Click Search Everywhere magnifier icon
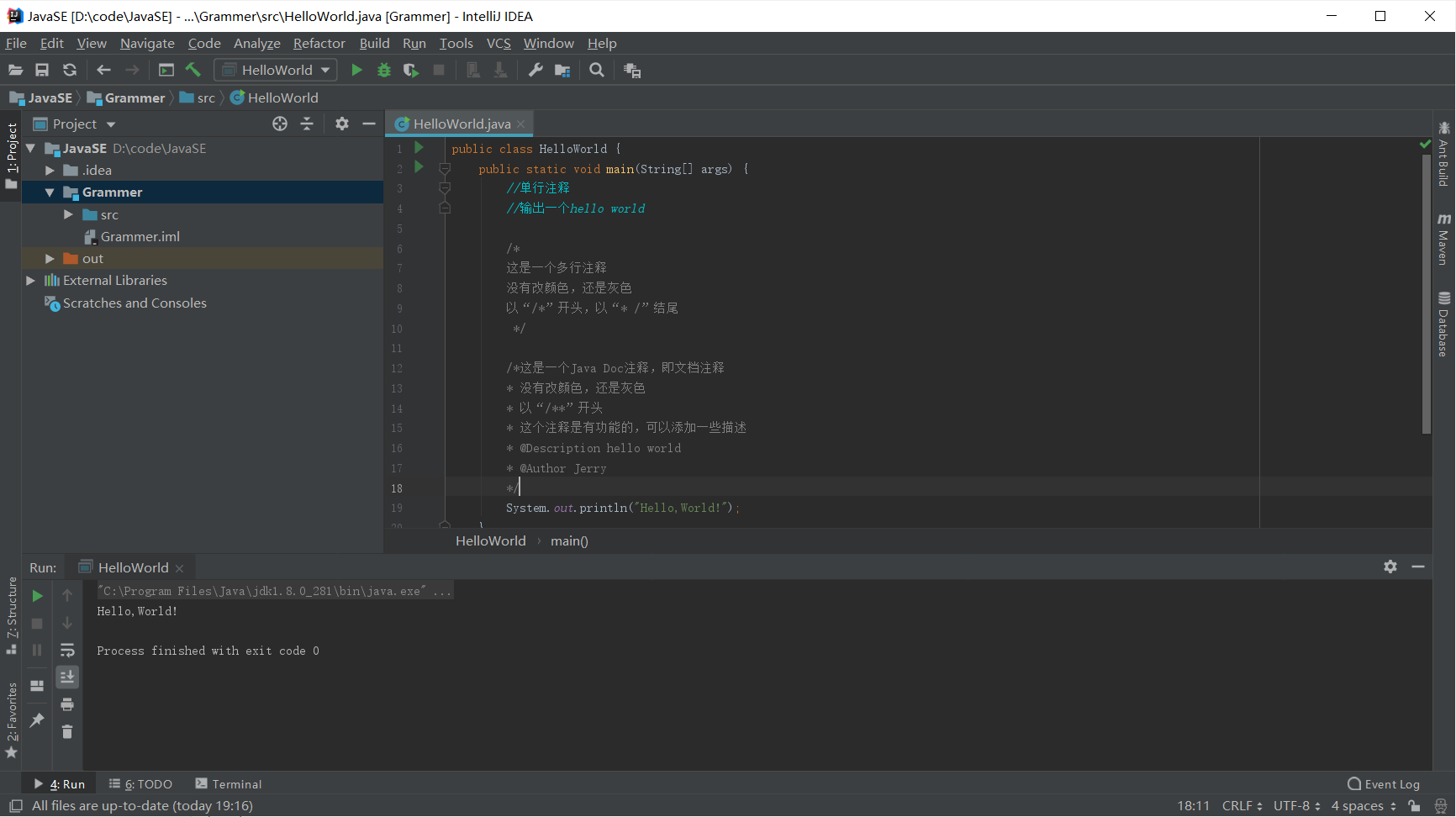 coord(597,70)
